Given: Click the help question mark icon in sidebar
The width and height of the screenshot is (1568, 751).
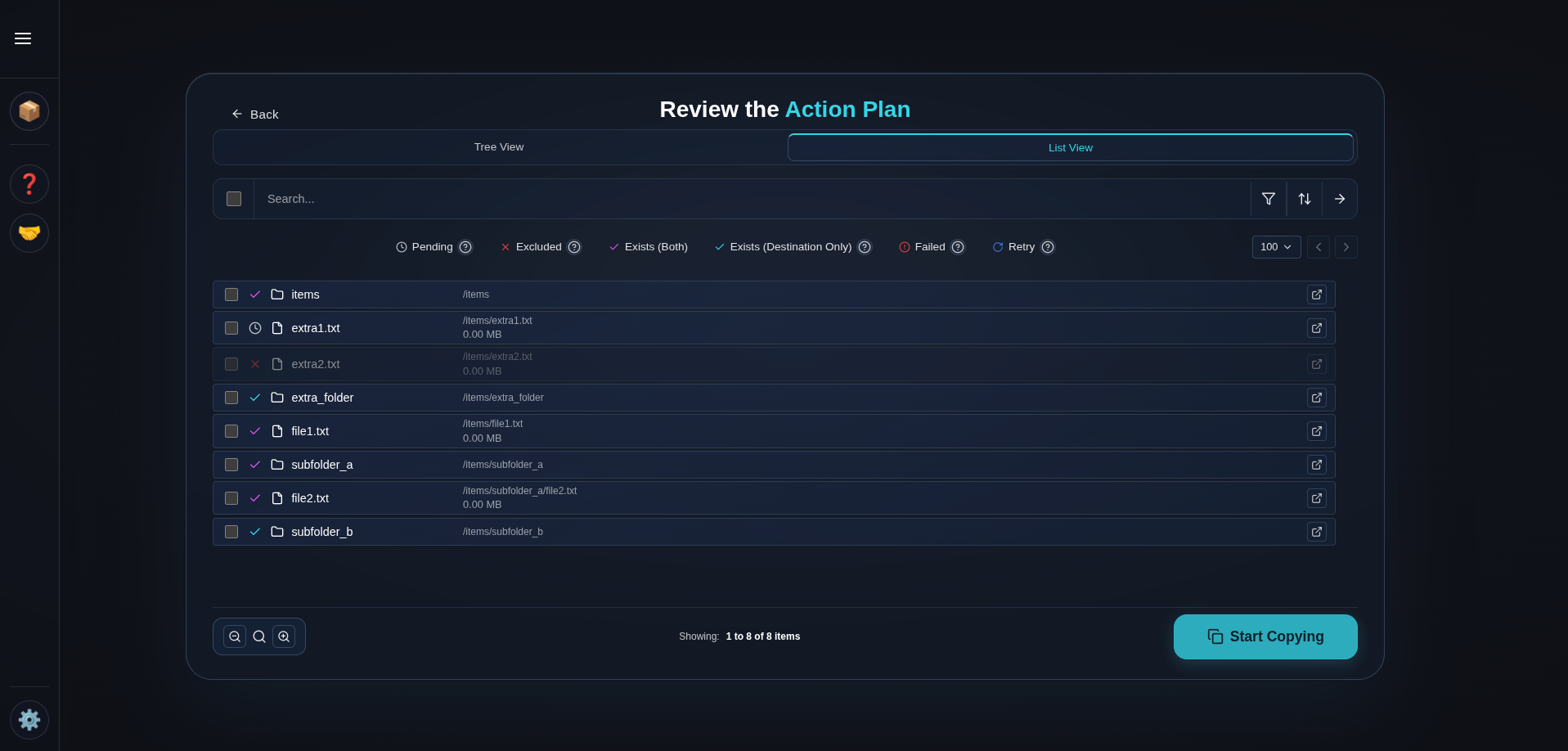Looking at the screenshot, I should click(x=29, y=183).
